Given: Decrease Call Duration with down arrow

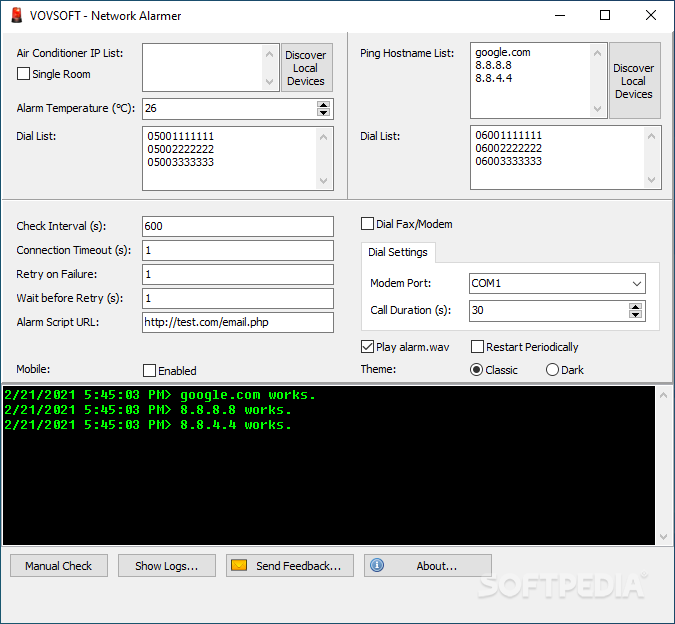Looking at the screenshot, I should pyautogui.click(x=635, y=314).
